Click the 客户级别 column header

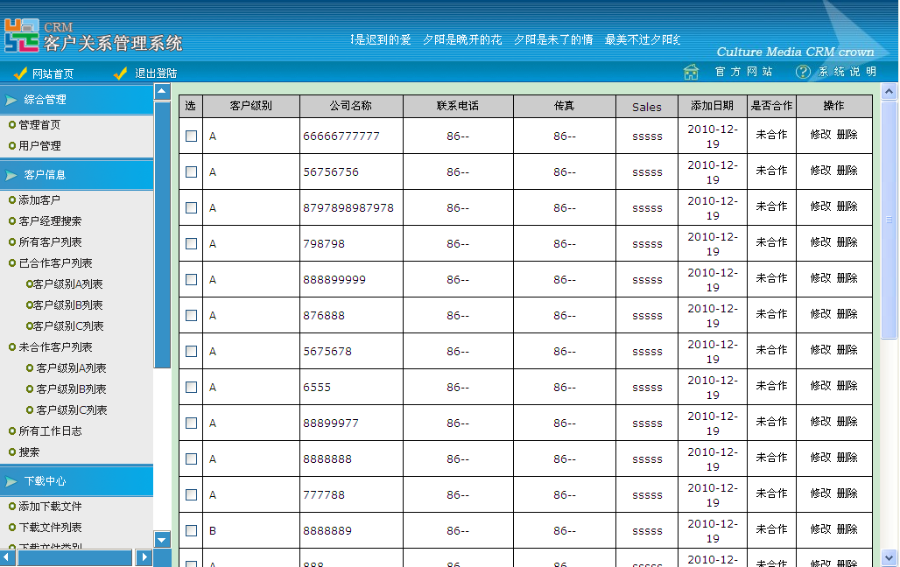click(x=251, y=106)
